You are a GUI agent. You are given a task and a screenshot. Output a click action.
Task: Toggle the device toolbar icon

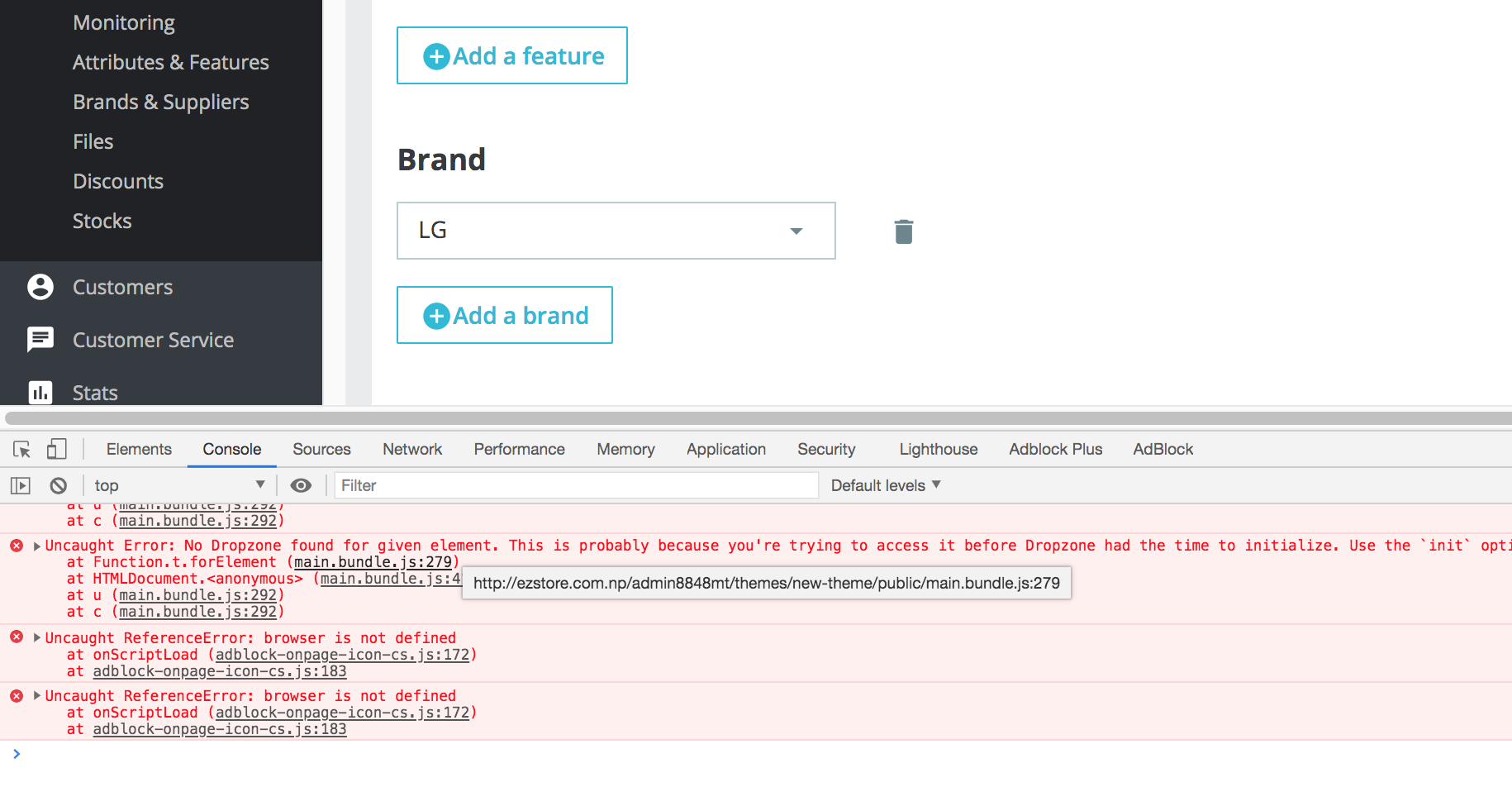56,449
